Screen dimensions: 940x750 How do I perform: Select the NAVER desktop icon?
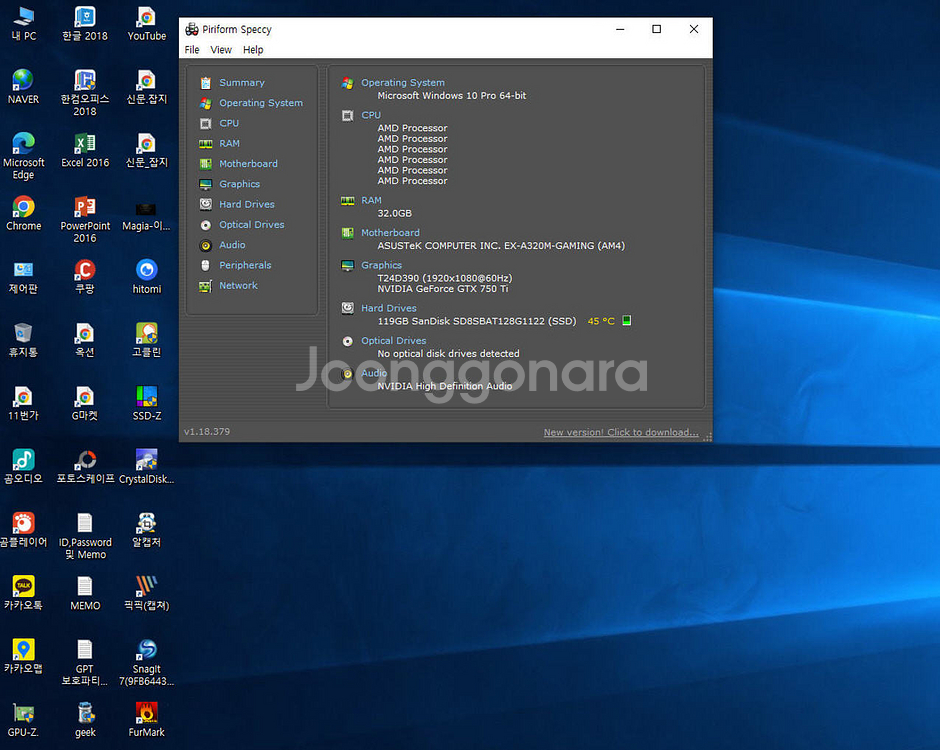pyautogui.click(x=23, y=88)
